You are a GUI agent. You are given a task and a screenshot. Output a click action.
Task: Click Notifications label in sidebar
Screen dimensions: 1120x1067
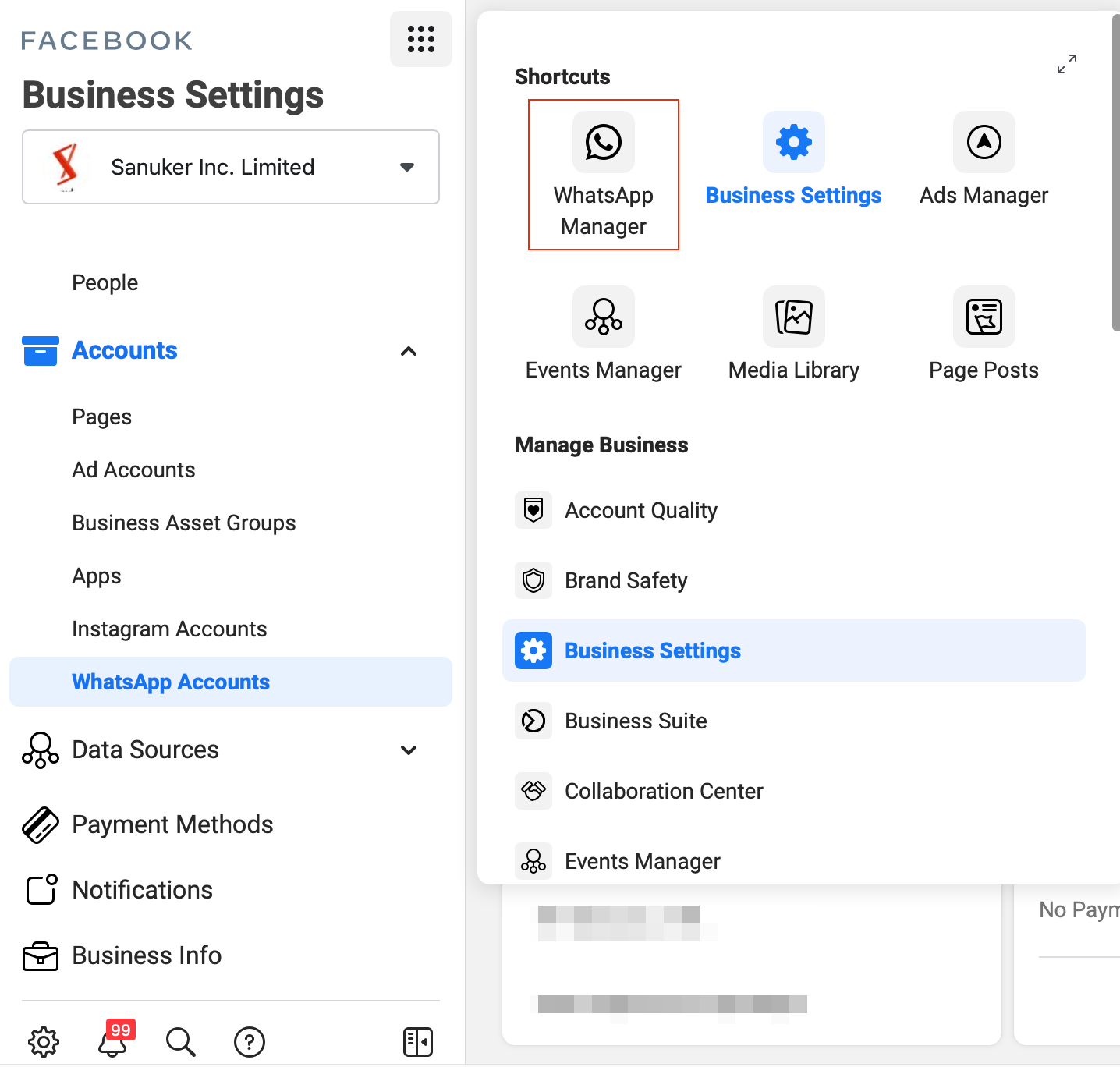tap(142, 890)
